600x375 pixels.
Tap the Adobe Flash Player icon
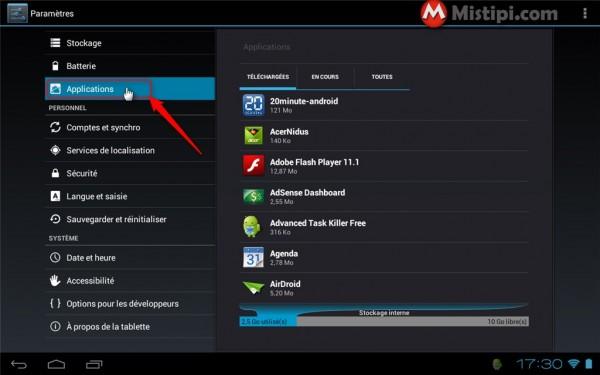click(253, 165)
